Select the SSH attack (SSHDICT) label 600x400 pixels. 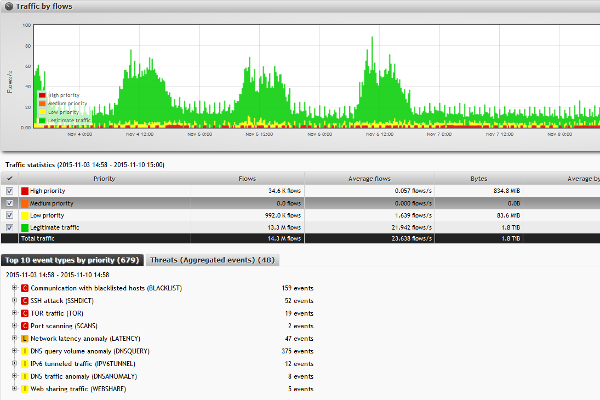[62, 300]
